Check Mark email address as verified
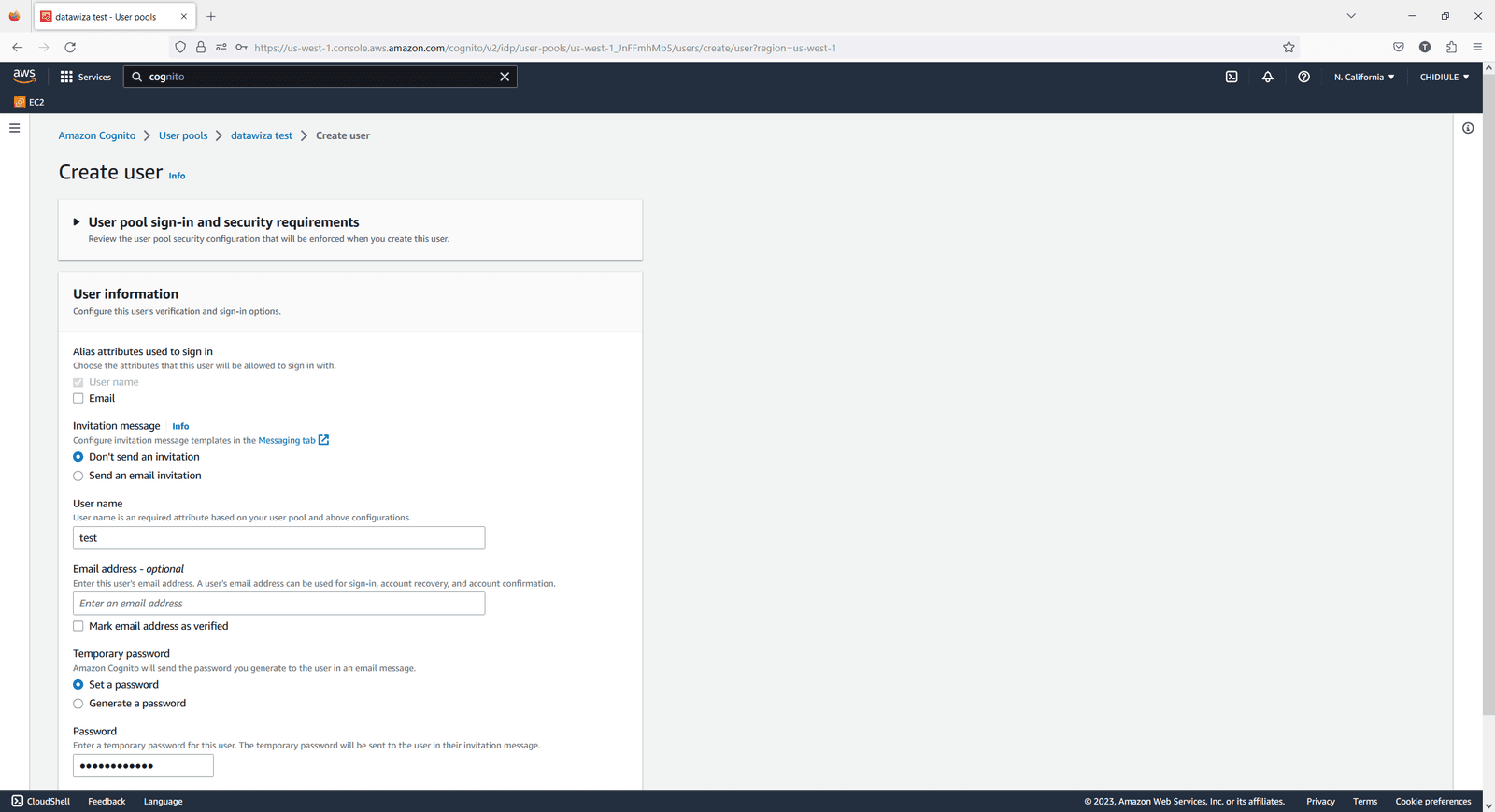Image resolution: width=1495 pixels, height=812 pixels. click(x=78, y=627)
